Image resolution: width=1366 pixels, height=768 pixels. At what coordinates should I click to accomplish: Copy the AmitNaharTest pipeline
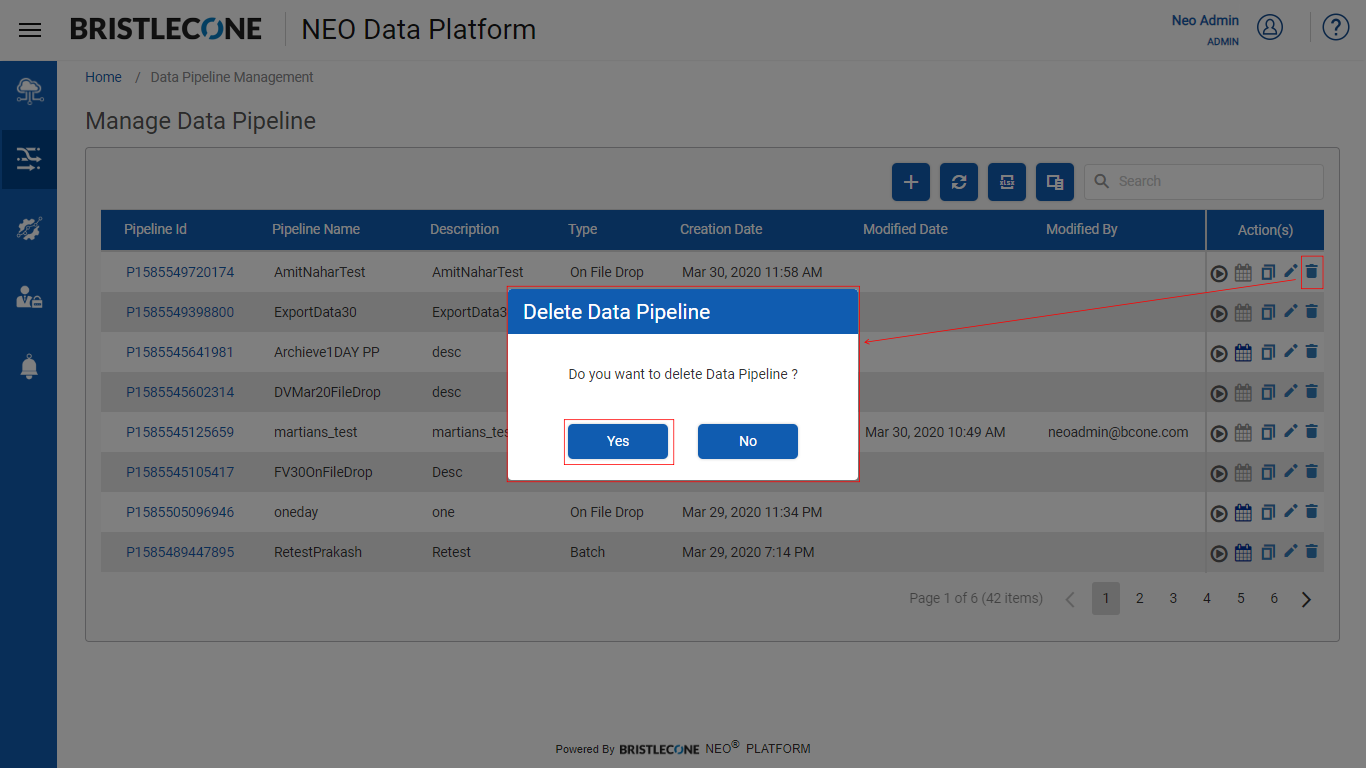point(1267,272)
